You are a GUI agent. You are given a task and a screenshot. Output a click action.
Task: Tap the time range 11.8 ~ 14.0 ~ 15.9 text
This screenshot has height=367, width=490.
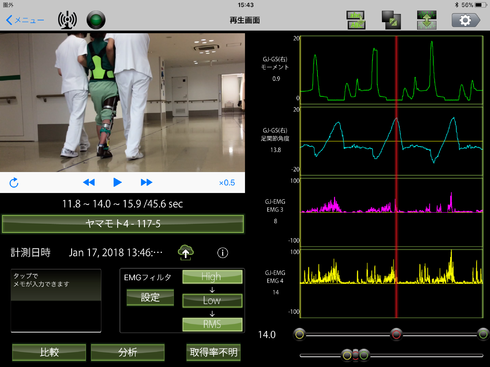(x=123, y=204)
